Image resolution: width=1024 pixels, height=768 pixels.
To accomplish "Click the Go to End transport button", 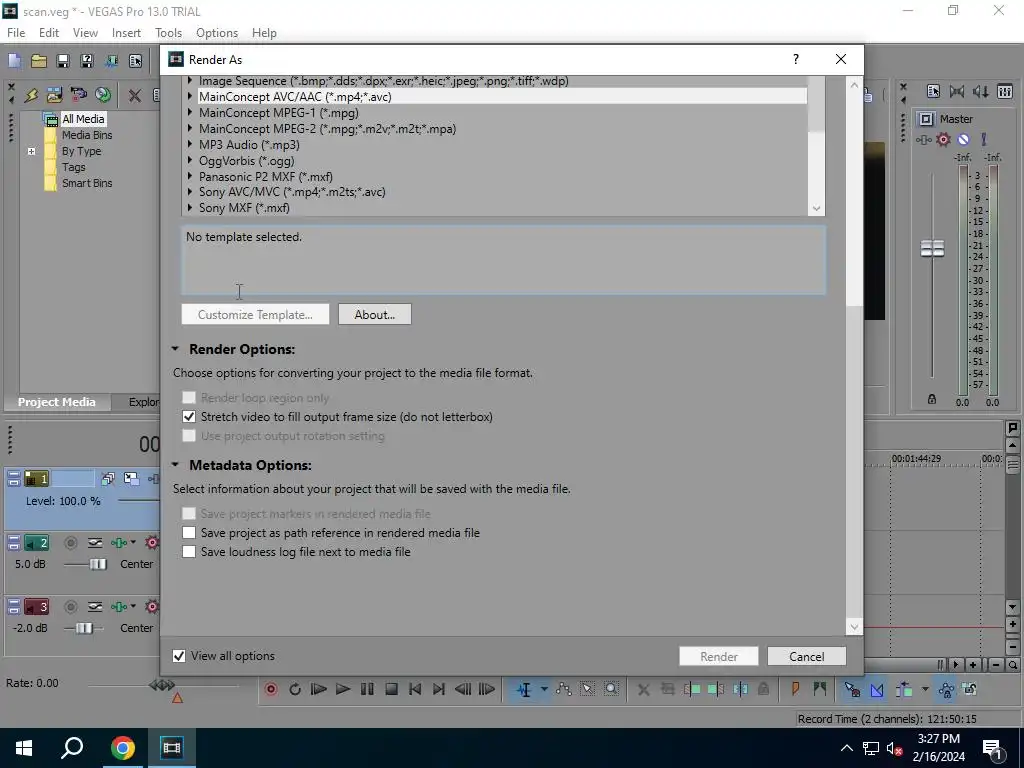I will click(x=439, y=689).
